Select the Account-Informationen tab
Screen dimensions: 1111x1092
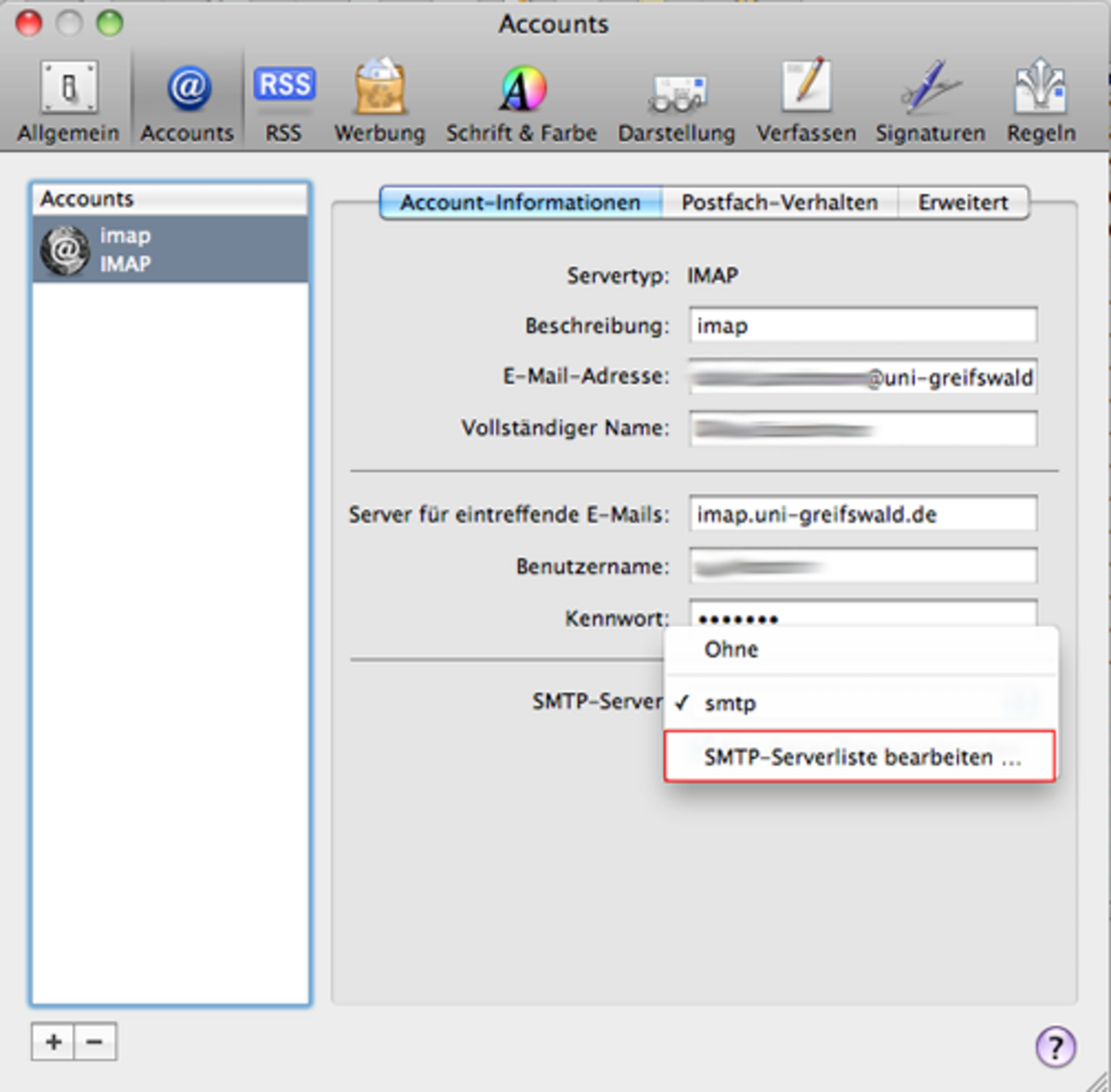coord(520,203)
